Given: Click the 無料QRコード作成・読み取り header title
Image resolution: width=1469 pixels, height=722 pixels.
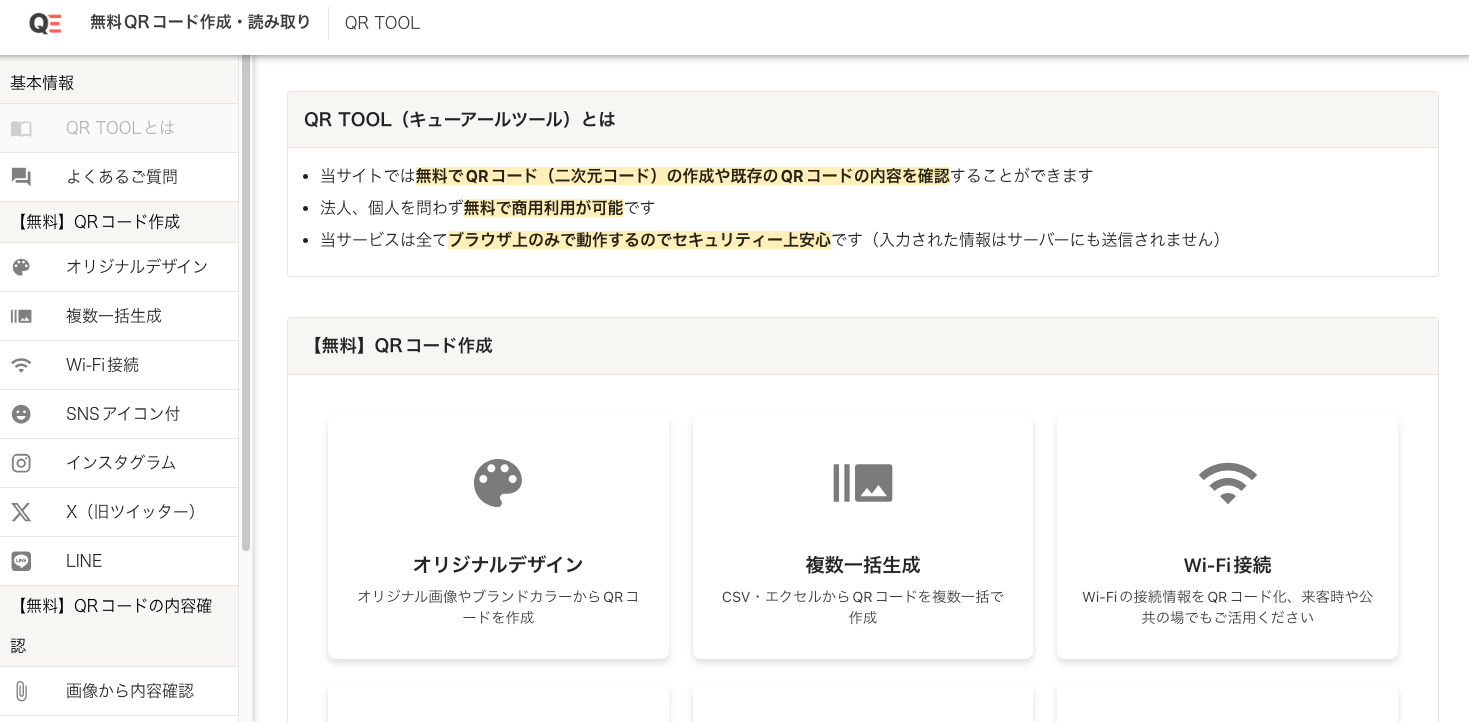Looking at the screenshot, I should (x=200, y=20).
